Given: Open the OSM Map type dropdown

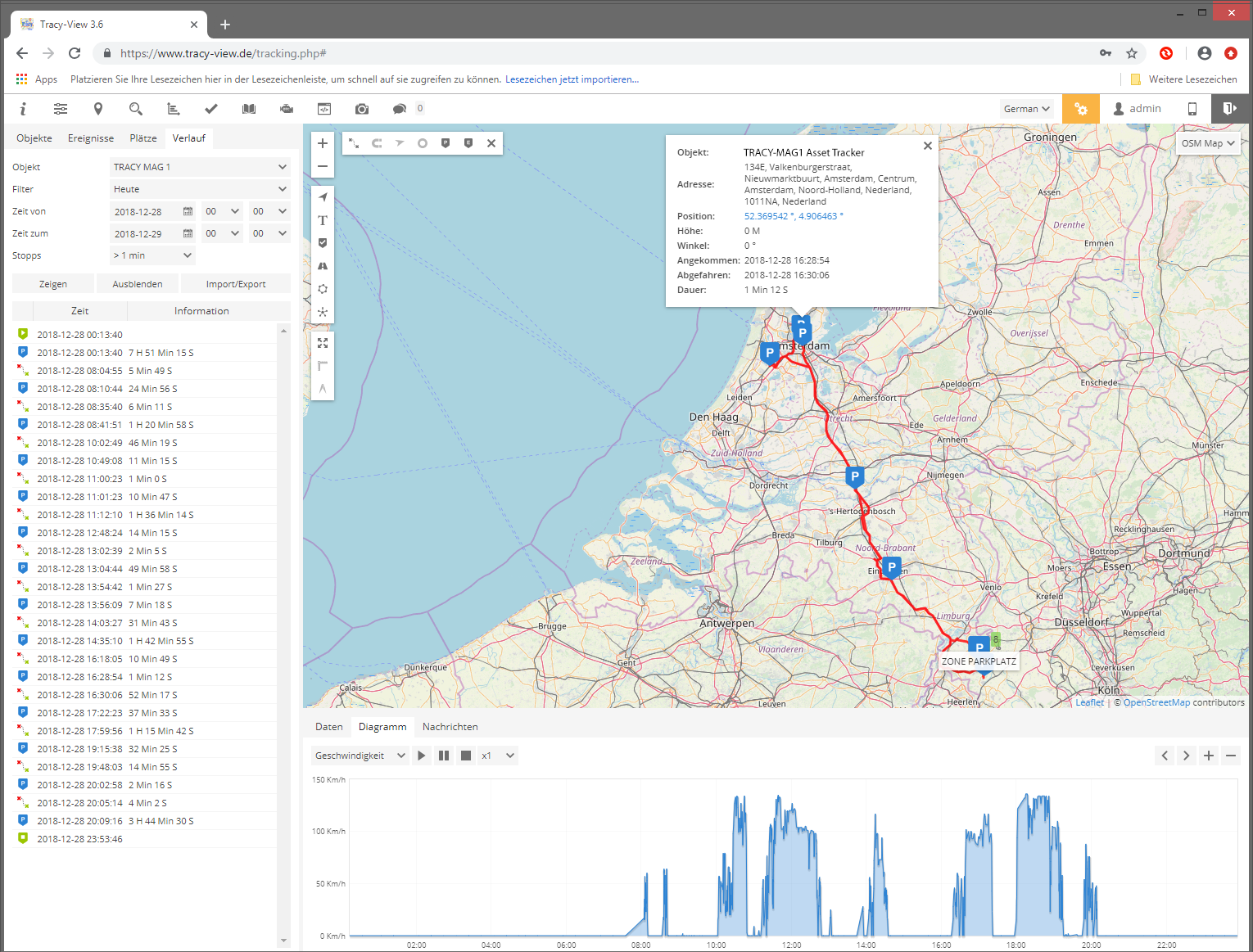Looking at the screenshot, I should click(x=1209, y=143).
